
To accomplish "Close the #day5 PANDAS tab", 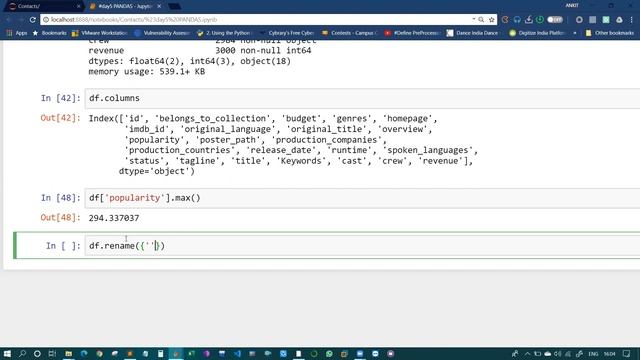I will (x=159, y=6).
